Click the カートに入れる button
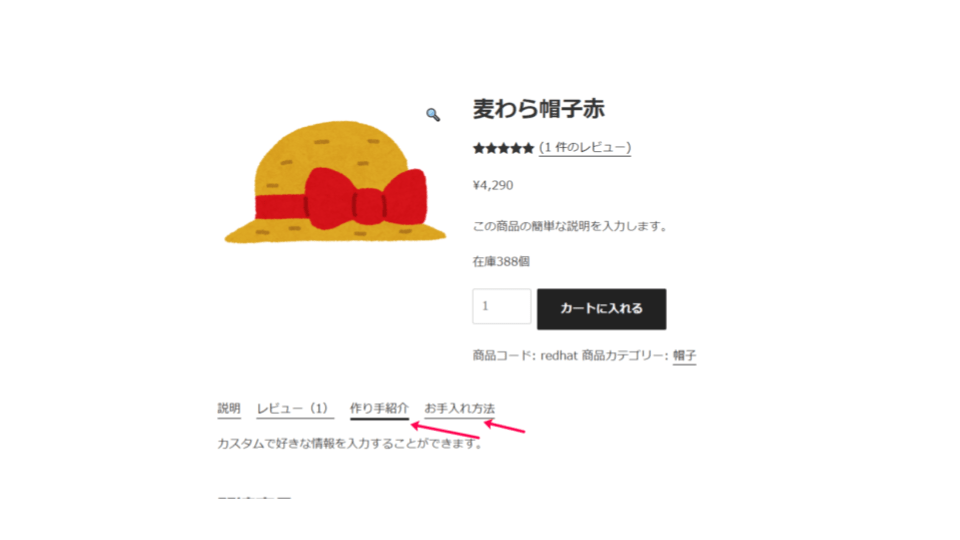 tap(601, 309)
